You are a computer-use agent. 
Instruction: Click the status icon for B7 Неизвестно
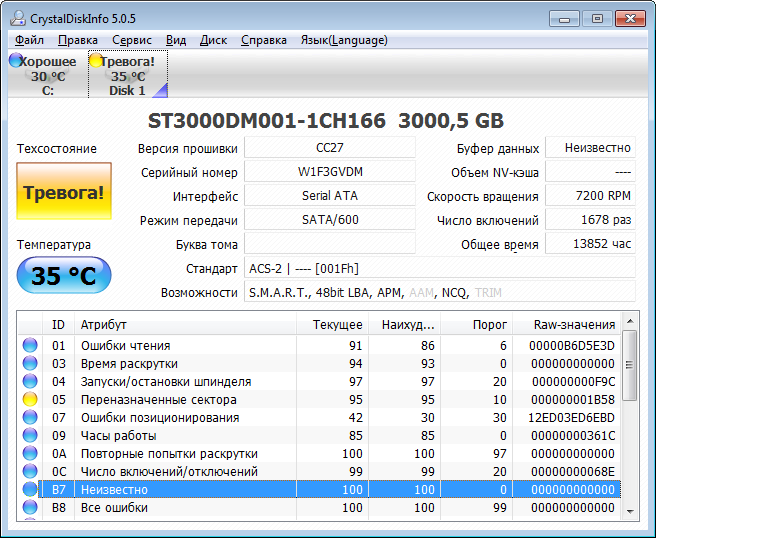(30, 489)
